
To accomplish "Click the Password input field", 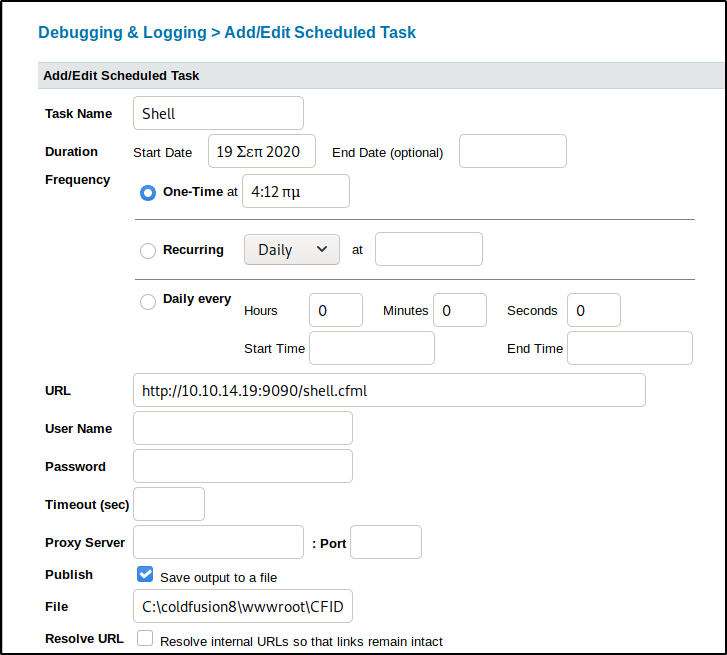I will pyautogui.click(x=243, y=466).
